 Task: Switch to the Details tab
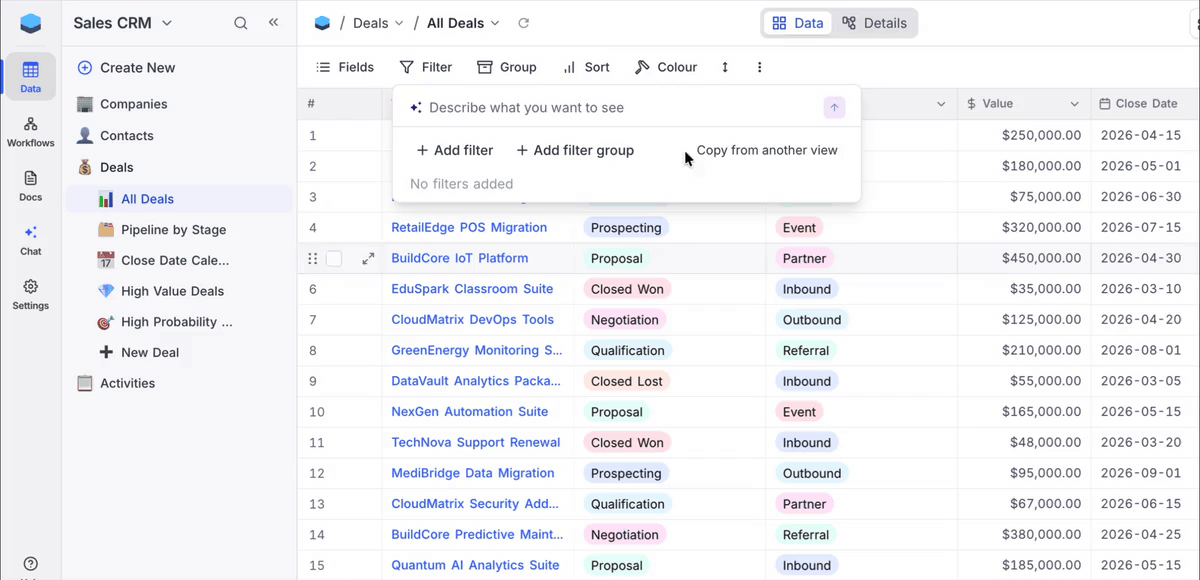[874, 23]
